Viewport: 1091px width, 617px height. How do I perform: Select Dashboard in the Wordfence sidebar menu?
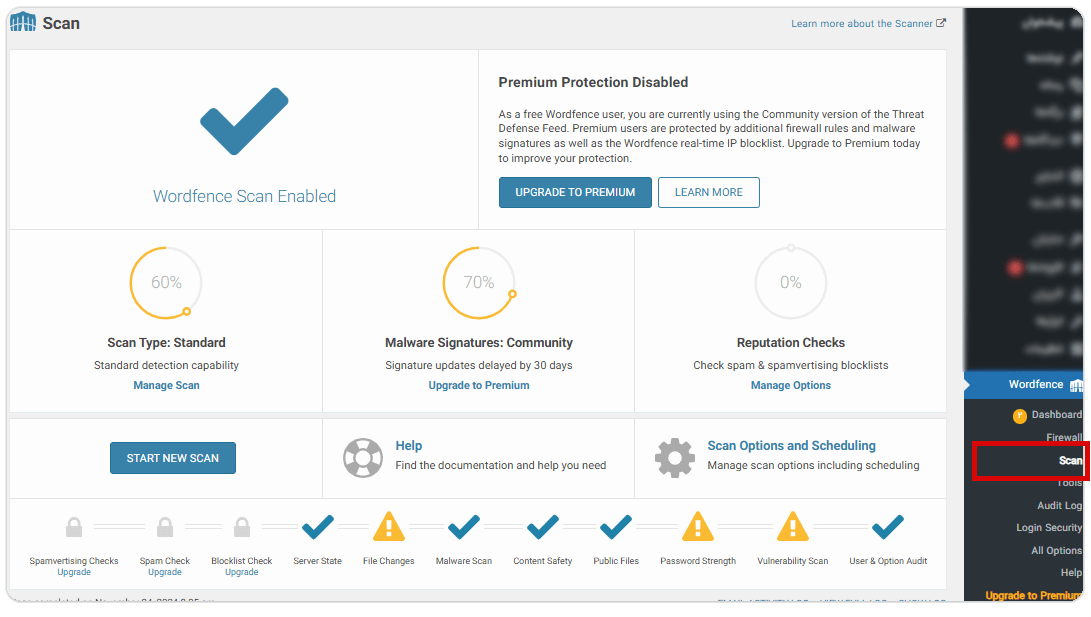point(1056,414)
